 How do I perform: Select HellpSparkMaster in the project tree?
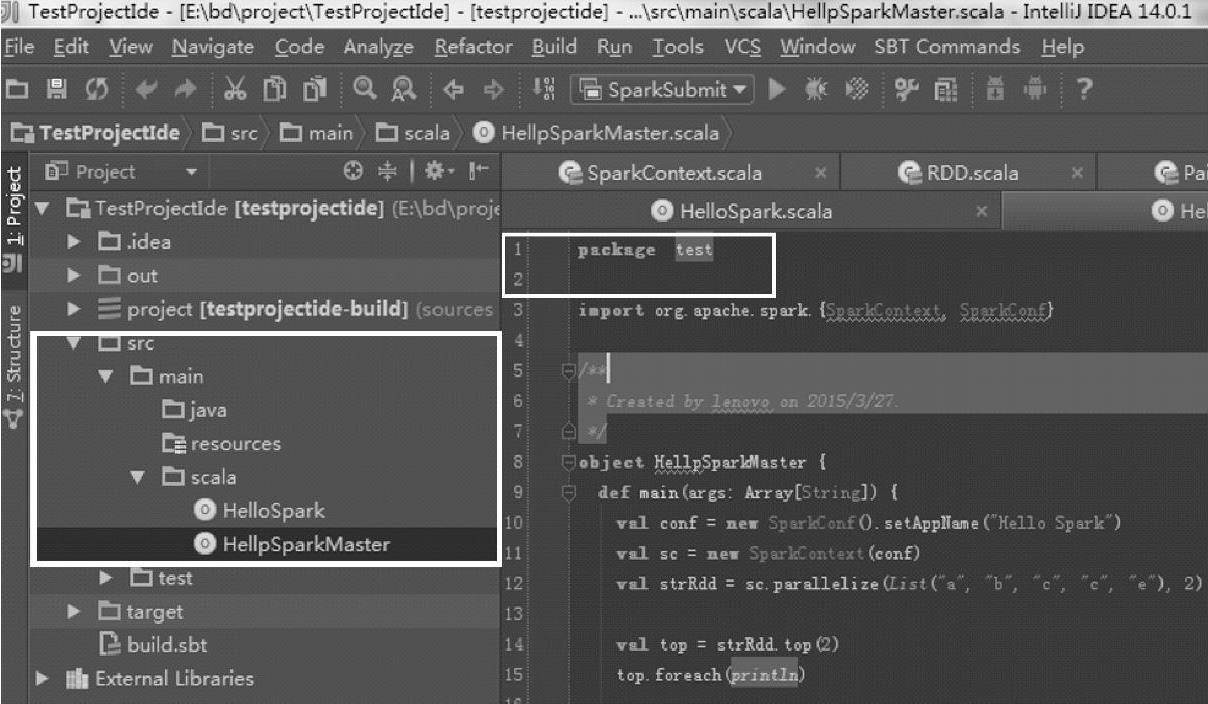pyautogui.click(x=293, y=545)
